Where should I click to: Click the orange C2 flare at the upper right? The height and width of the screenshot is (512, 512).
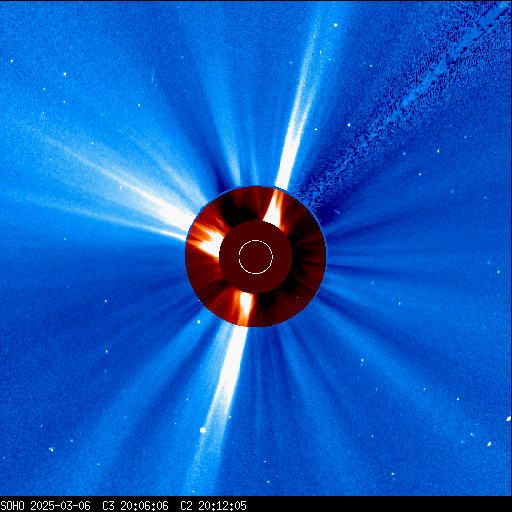(x=274, y=208)
